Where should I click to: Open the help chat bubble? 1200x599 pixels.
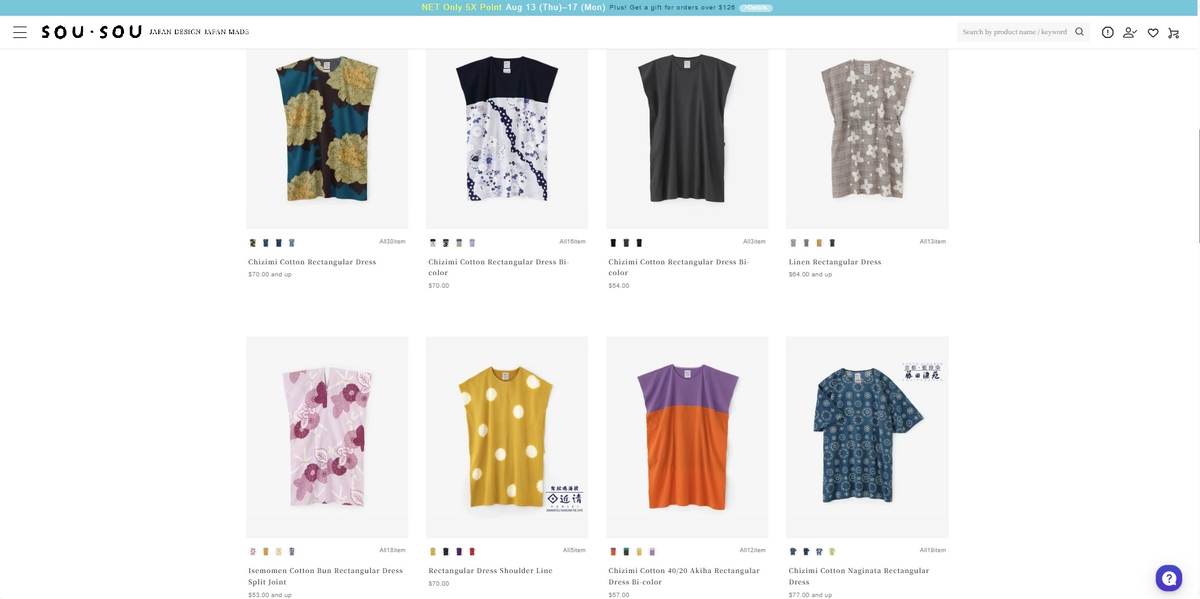pyautogui.click(x=1169, y=578)
